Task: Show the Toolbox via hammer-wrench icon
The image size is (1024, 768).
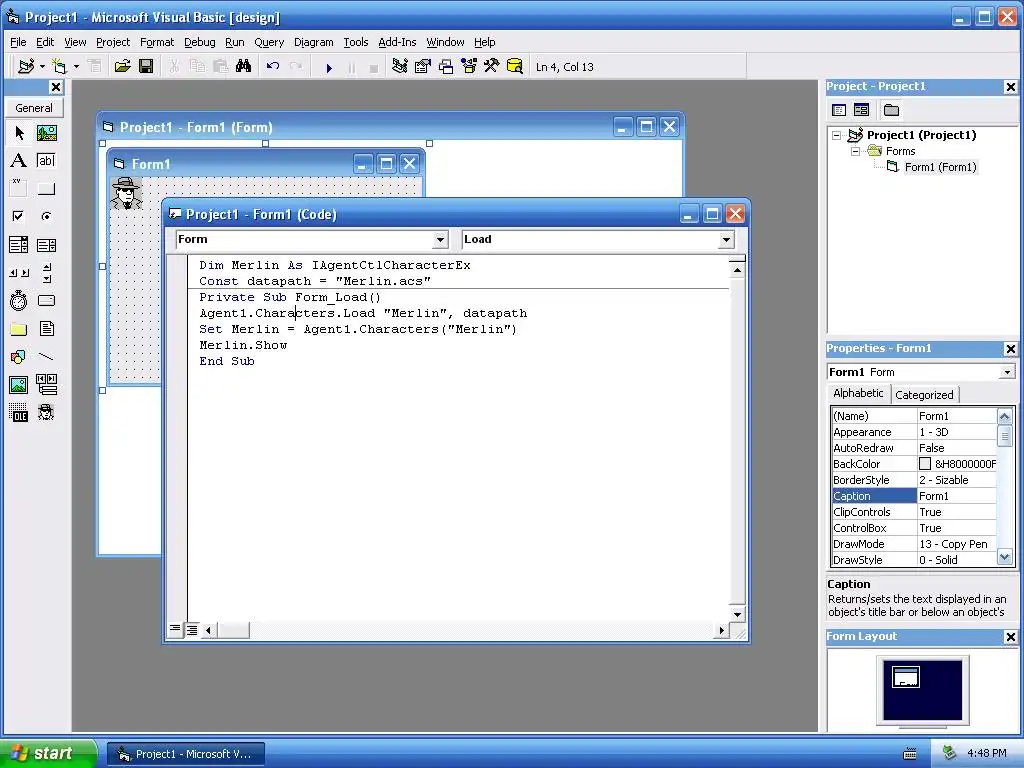Action: pos(492,67)
